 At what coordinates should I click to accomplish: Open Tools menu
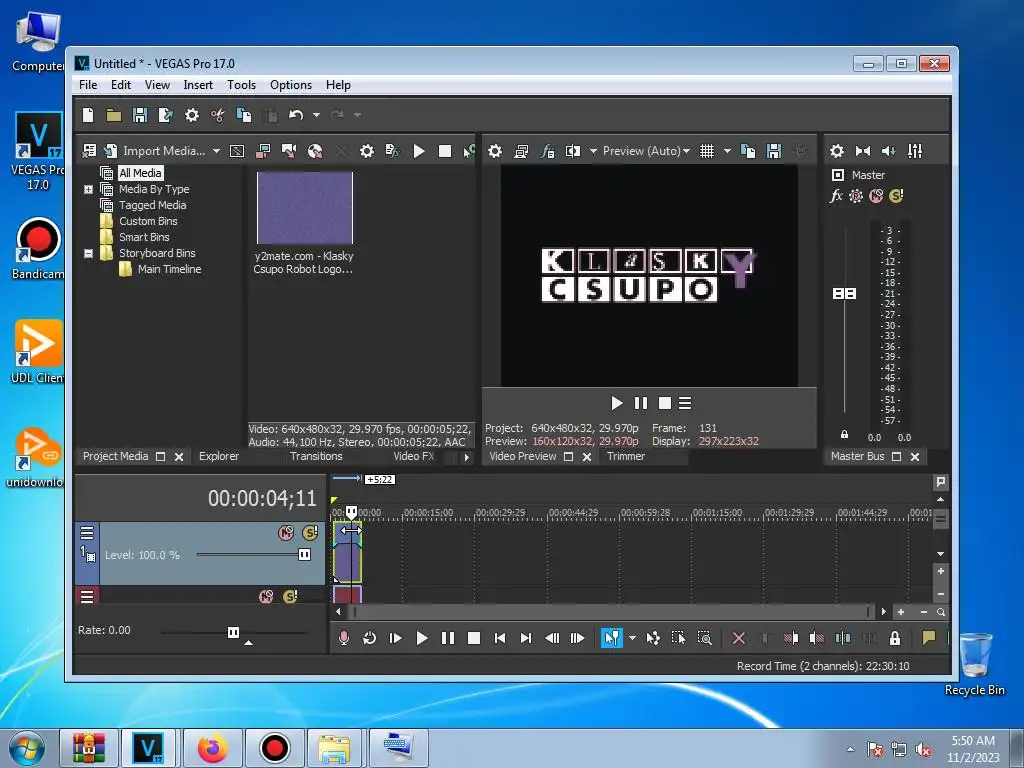tap(242, 85)
